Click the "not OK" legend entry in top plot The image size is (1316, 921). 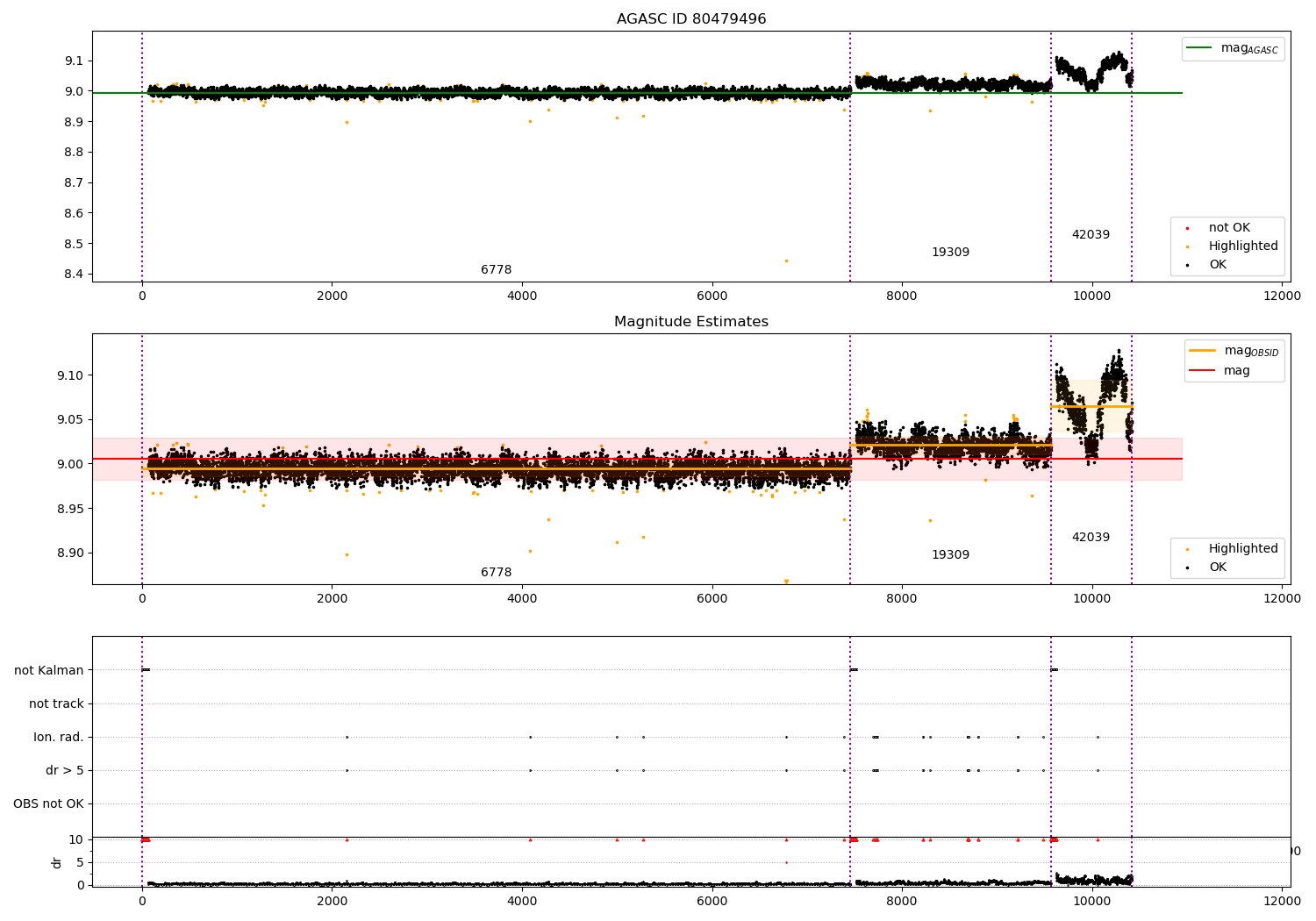[x=1229, y=228]
